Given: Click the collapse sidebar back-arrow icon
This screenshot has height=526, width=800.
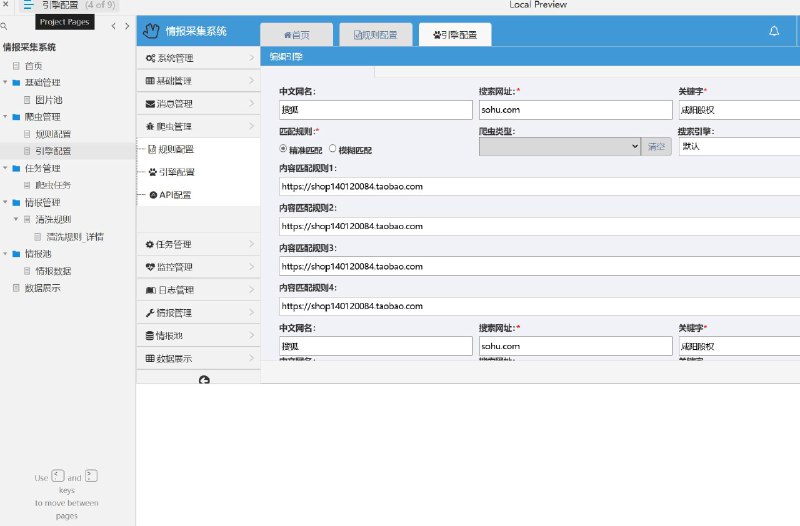Looking at the screenshot, I should pyautogui.click(x=204, y=380).
